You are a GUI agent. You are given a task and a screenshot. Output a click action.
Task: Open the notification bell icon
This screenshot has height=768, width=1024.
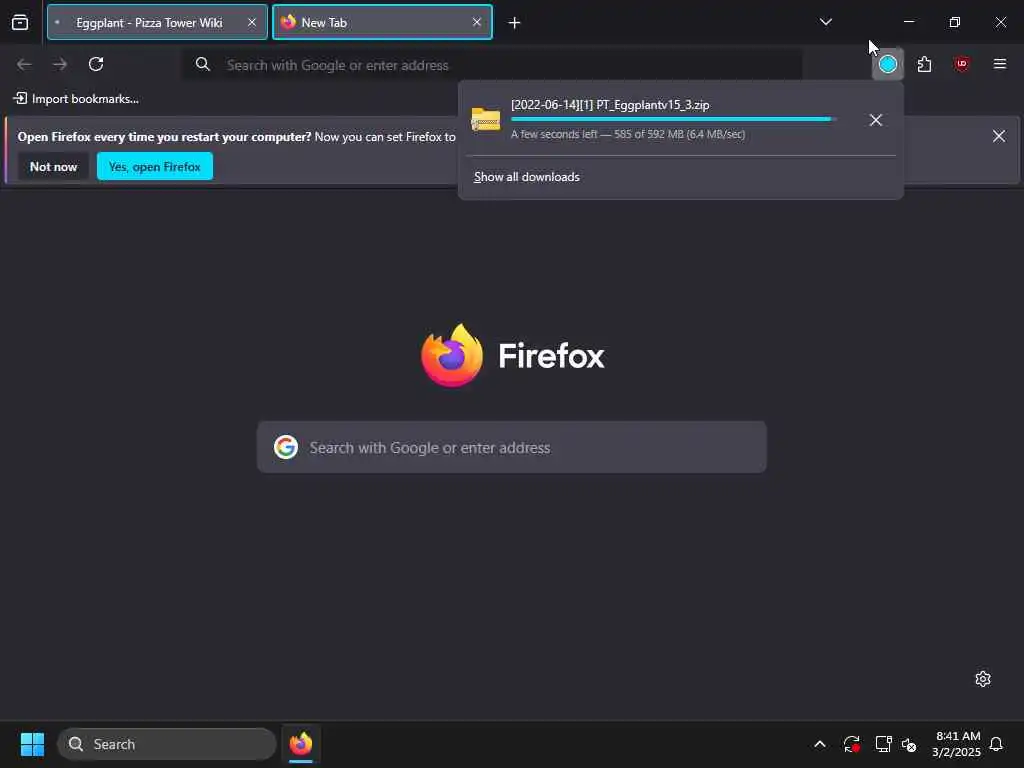[996, 744]
